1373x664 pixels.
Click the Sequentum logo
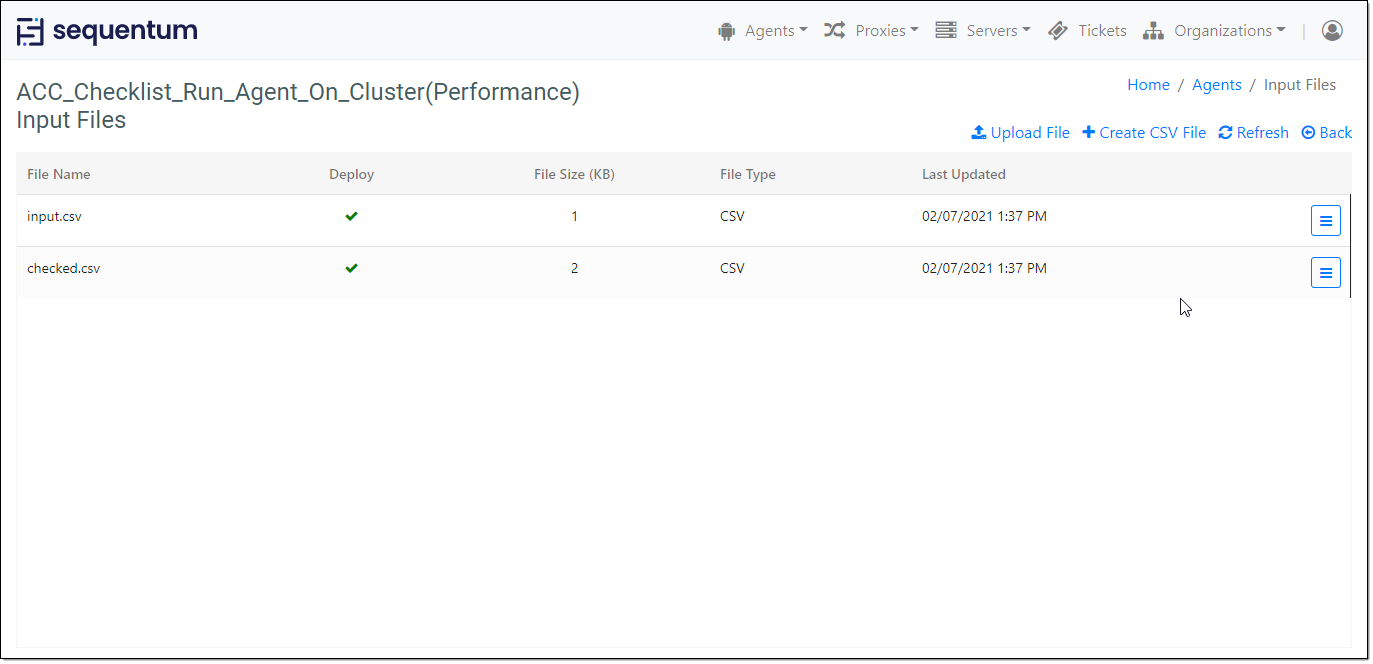[x=107, y=31]
